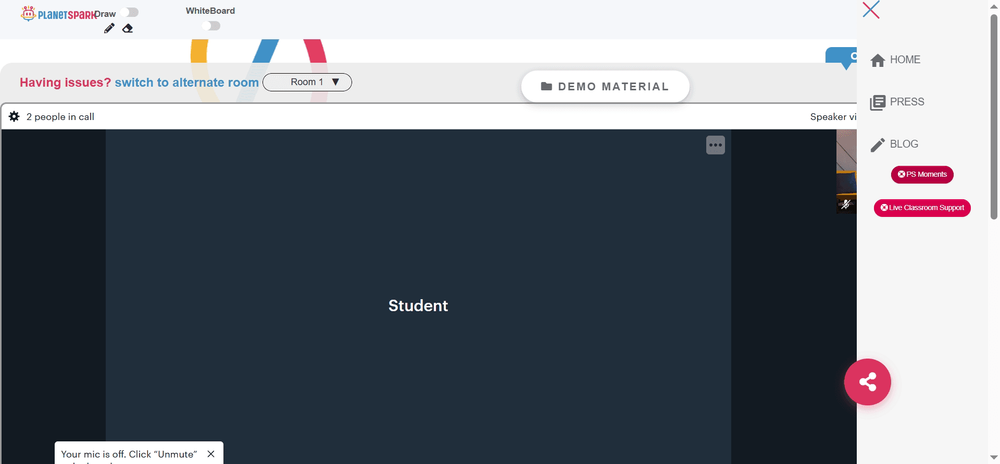Dismiss the mic is off notification
The height and width of the screenshot is (464, 1000).
point(211,454)
